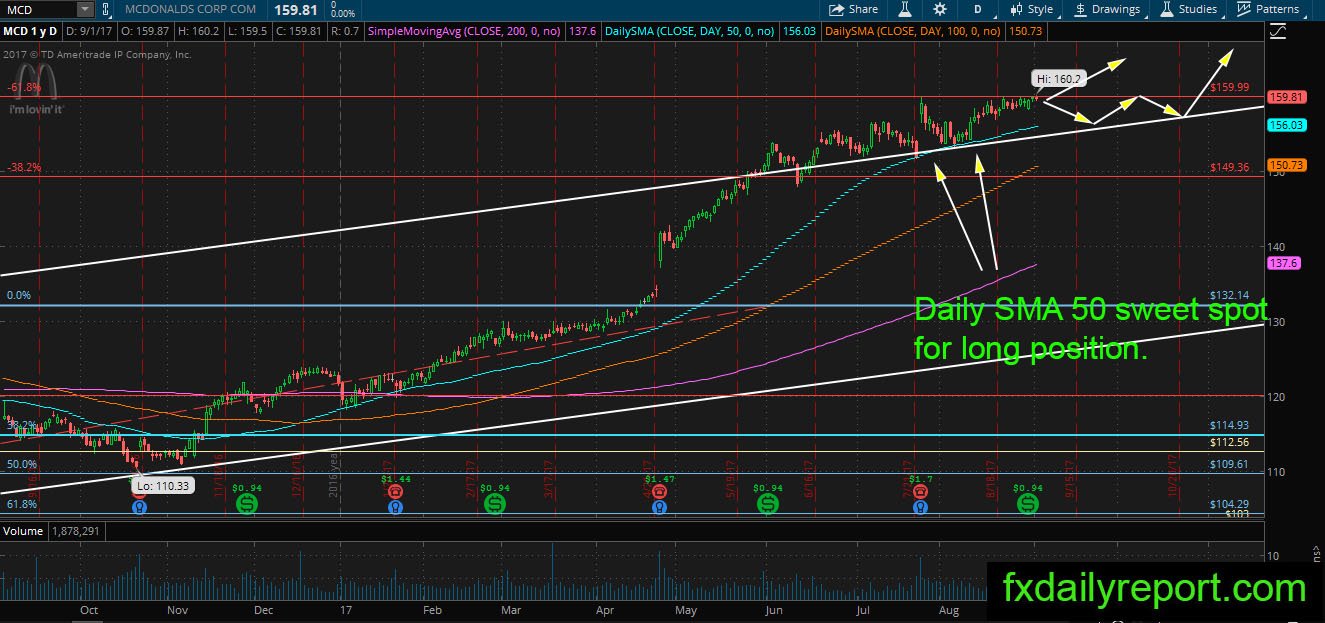Click the Oct label on time axis
Image resolution: width=1325 pixels, height=623 pixels.
click(88, 609)
